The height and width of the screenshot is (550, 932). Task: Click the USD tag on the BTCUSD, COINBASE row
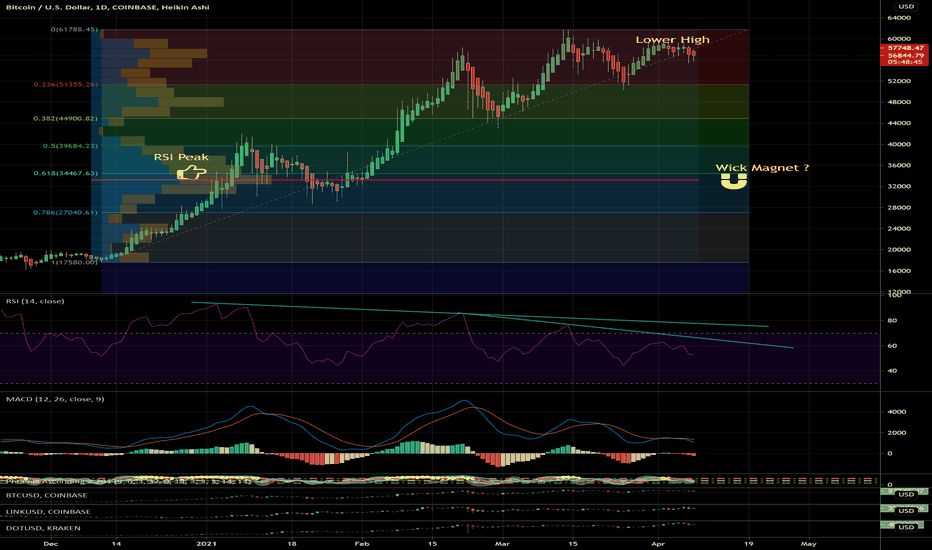point(906,494)
